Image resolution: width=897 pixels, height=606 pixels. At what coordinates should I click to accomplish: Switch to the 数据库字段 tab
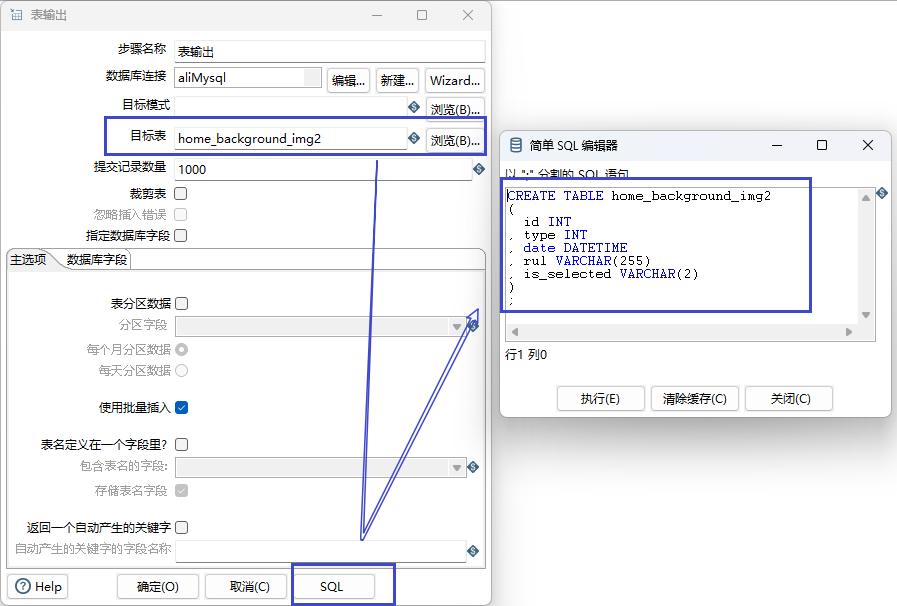(97, 260)
